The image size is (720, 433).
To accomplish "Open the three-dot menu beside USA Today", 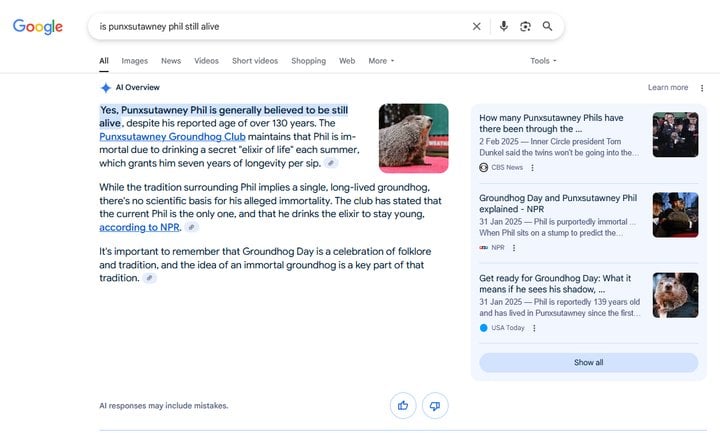I will (534, 328).
